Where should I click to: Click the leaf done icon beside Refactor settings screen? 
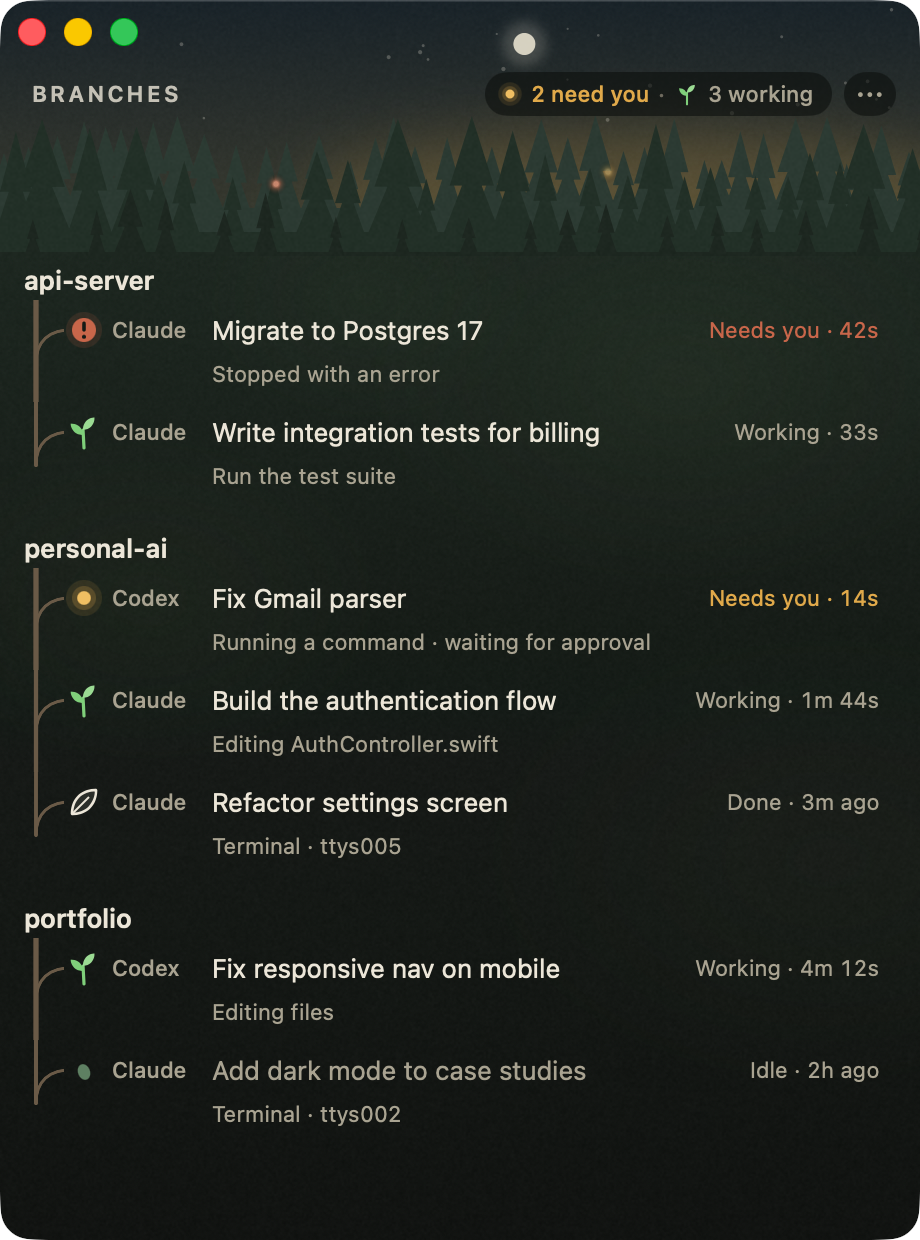click(x=84, y=802)
